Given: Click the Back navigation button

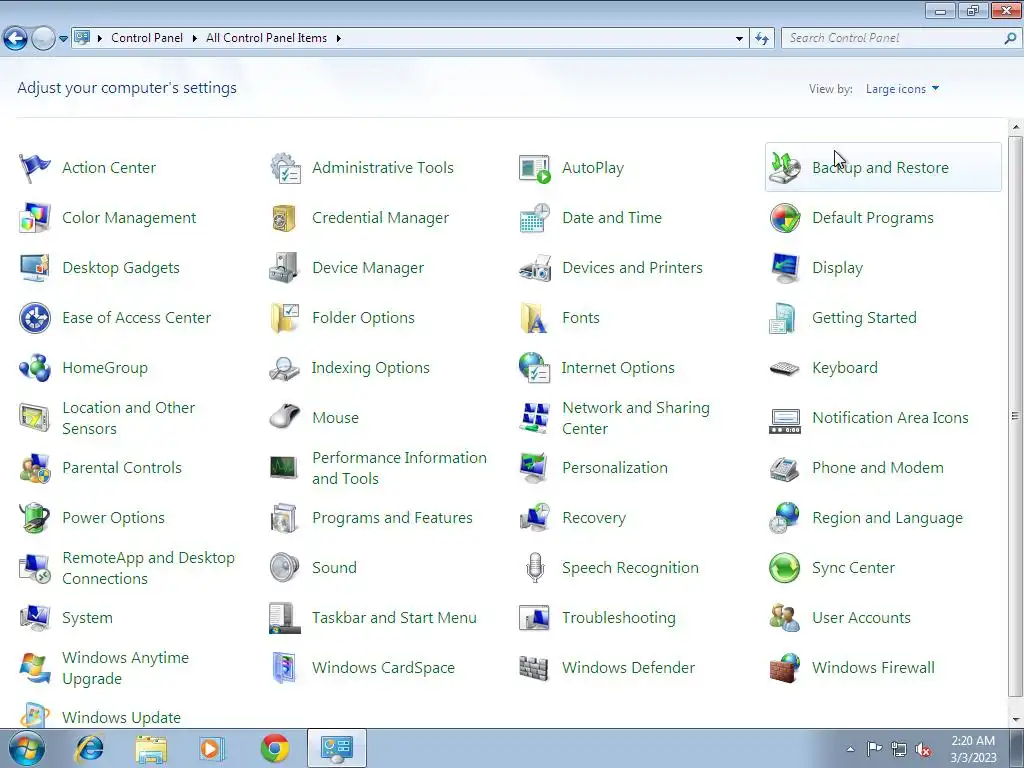Looking at the screenshot, I should (x=16, y=39).
